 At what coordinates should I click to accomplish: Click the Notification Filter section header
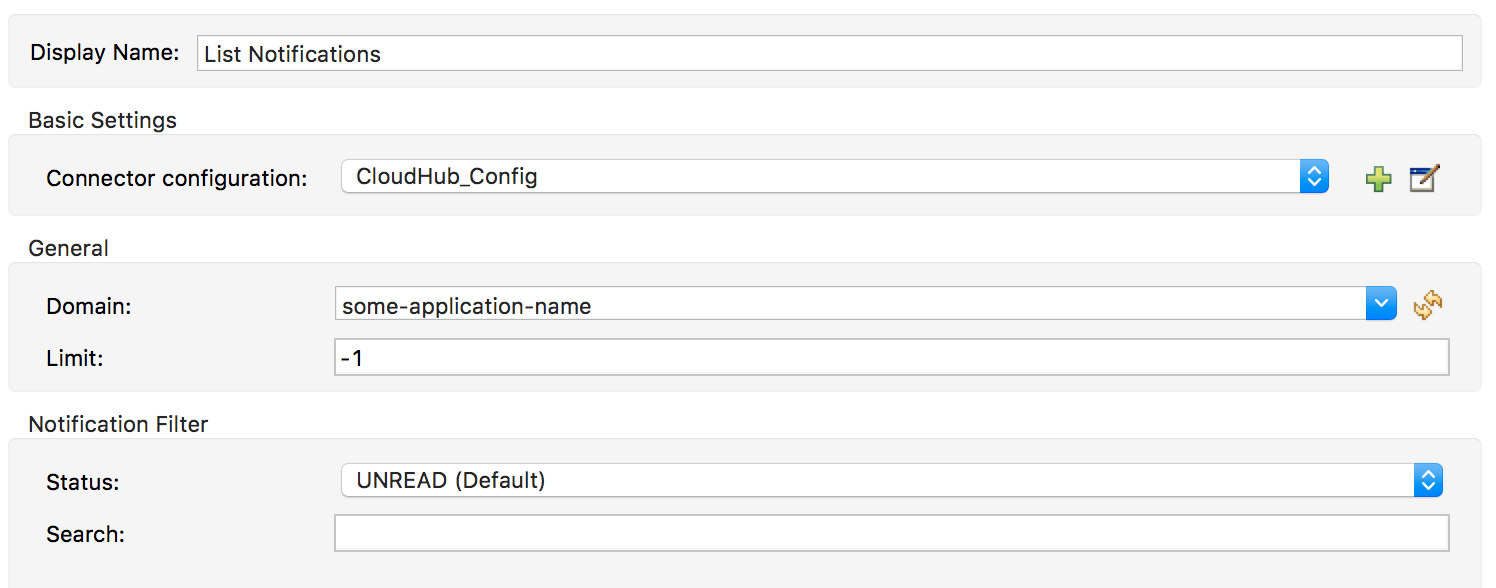click(x=119, y=424)
